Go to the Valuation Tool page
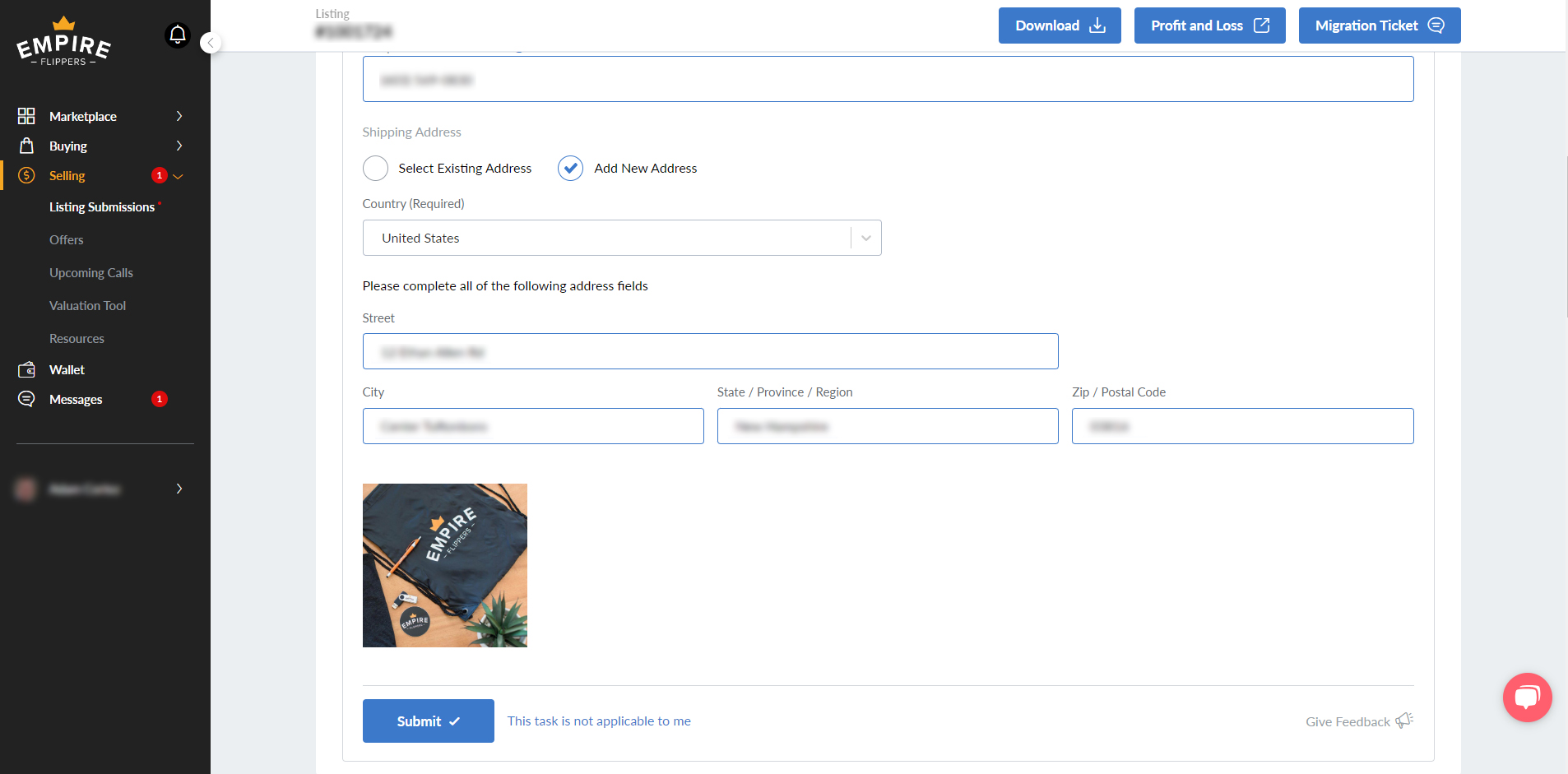The image size is (1568, 774). (87, 306)
